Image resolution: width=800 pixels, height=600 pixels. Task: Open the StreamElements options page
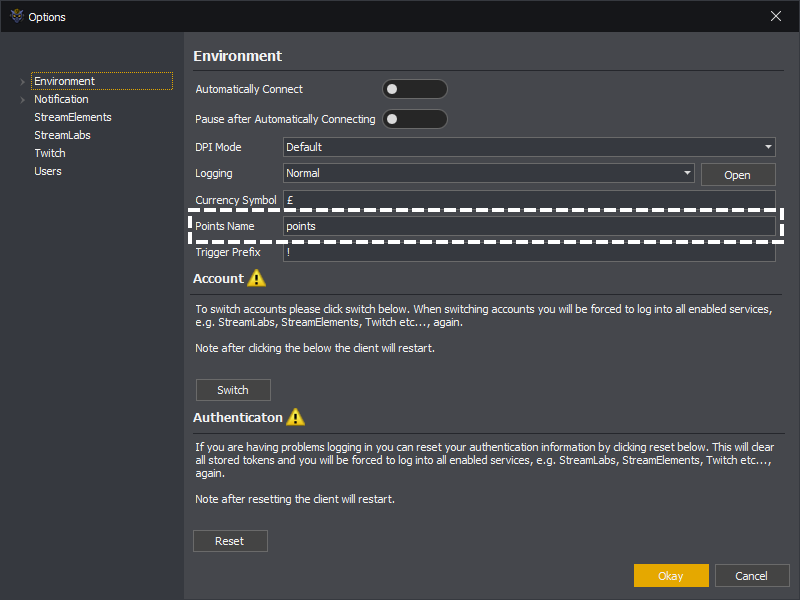click(72, 117)
